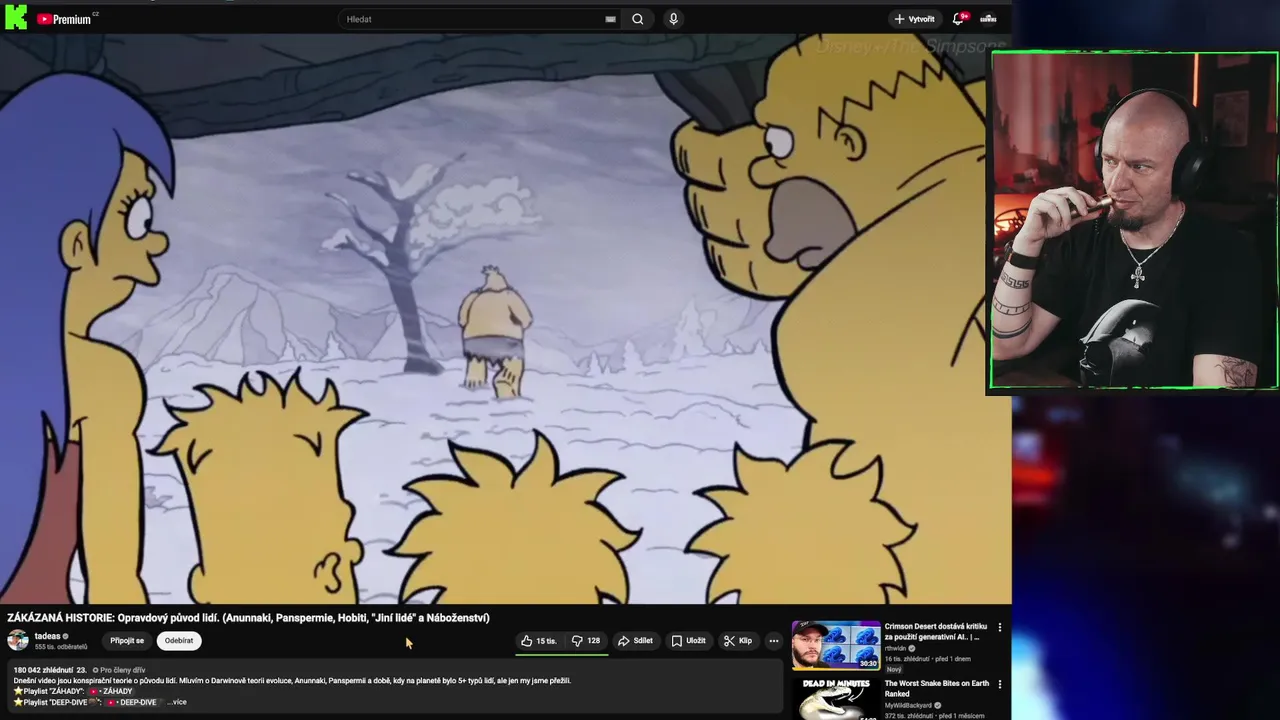Click the Odebírat subscribe button
Screen dimensions: 1280x720
coord(179,641)
